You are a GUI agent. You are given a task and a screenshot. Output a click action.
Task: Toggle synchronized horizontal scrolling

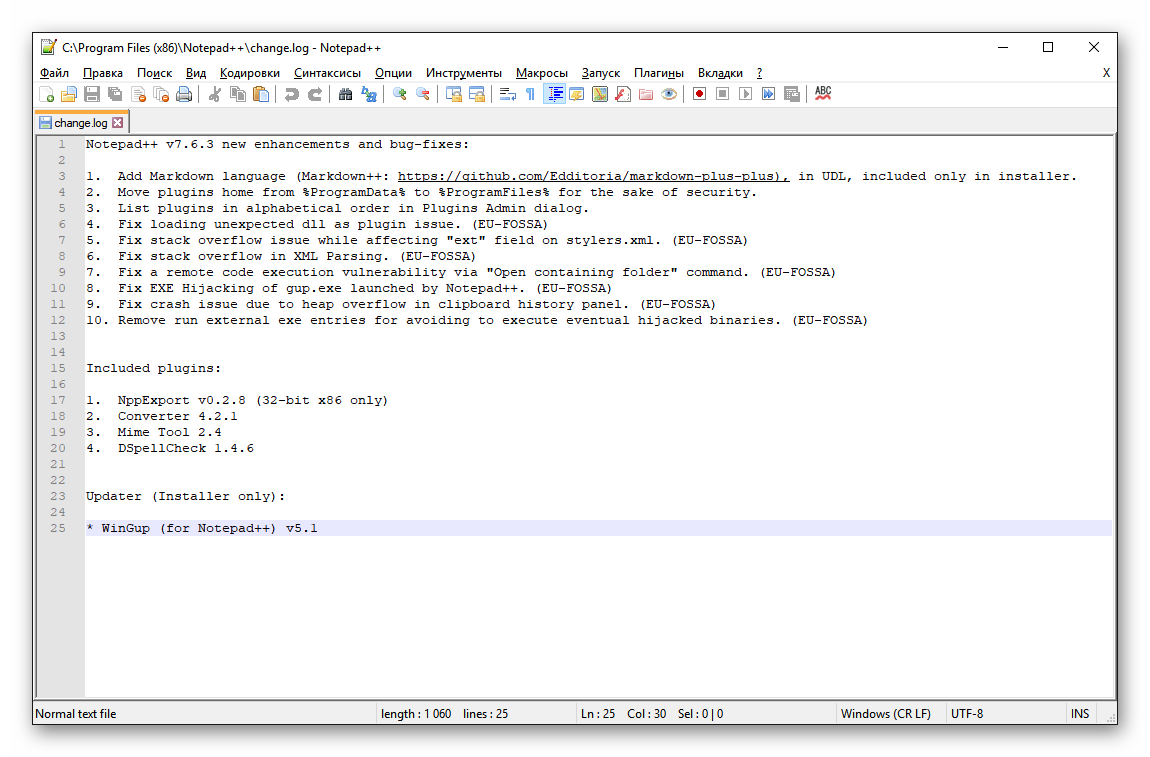(477, 94)
